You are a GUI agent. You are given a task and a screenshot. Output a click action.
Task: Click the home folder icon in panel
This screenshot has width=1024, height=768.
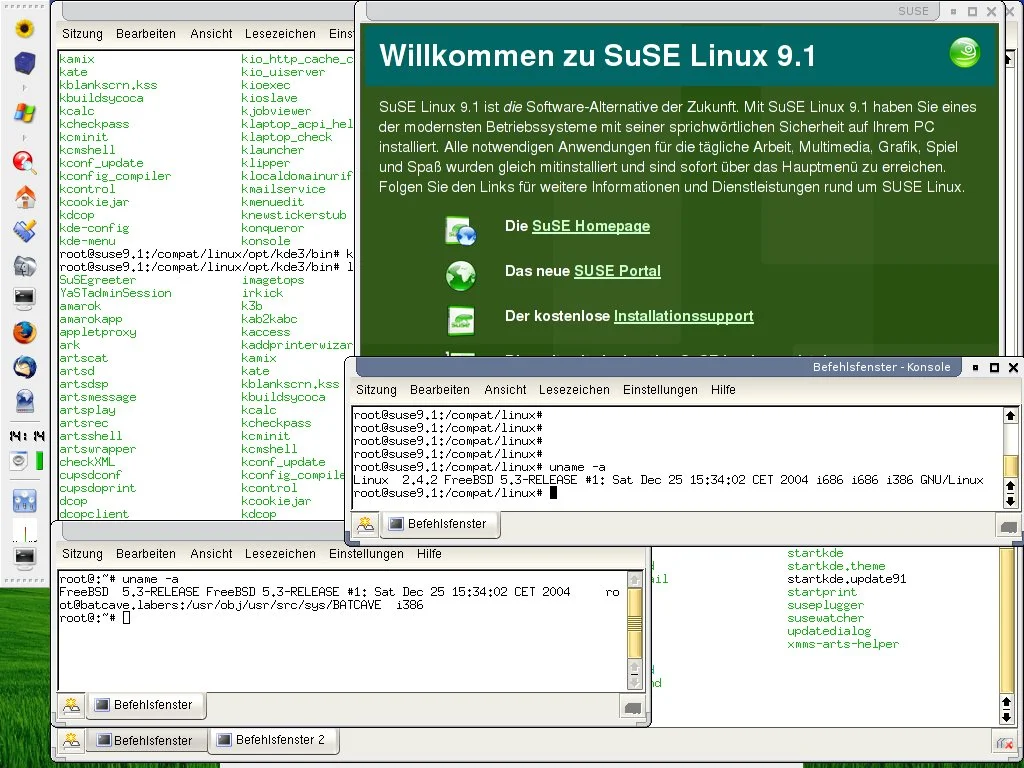click(24, 197)
